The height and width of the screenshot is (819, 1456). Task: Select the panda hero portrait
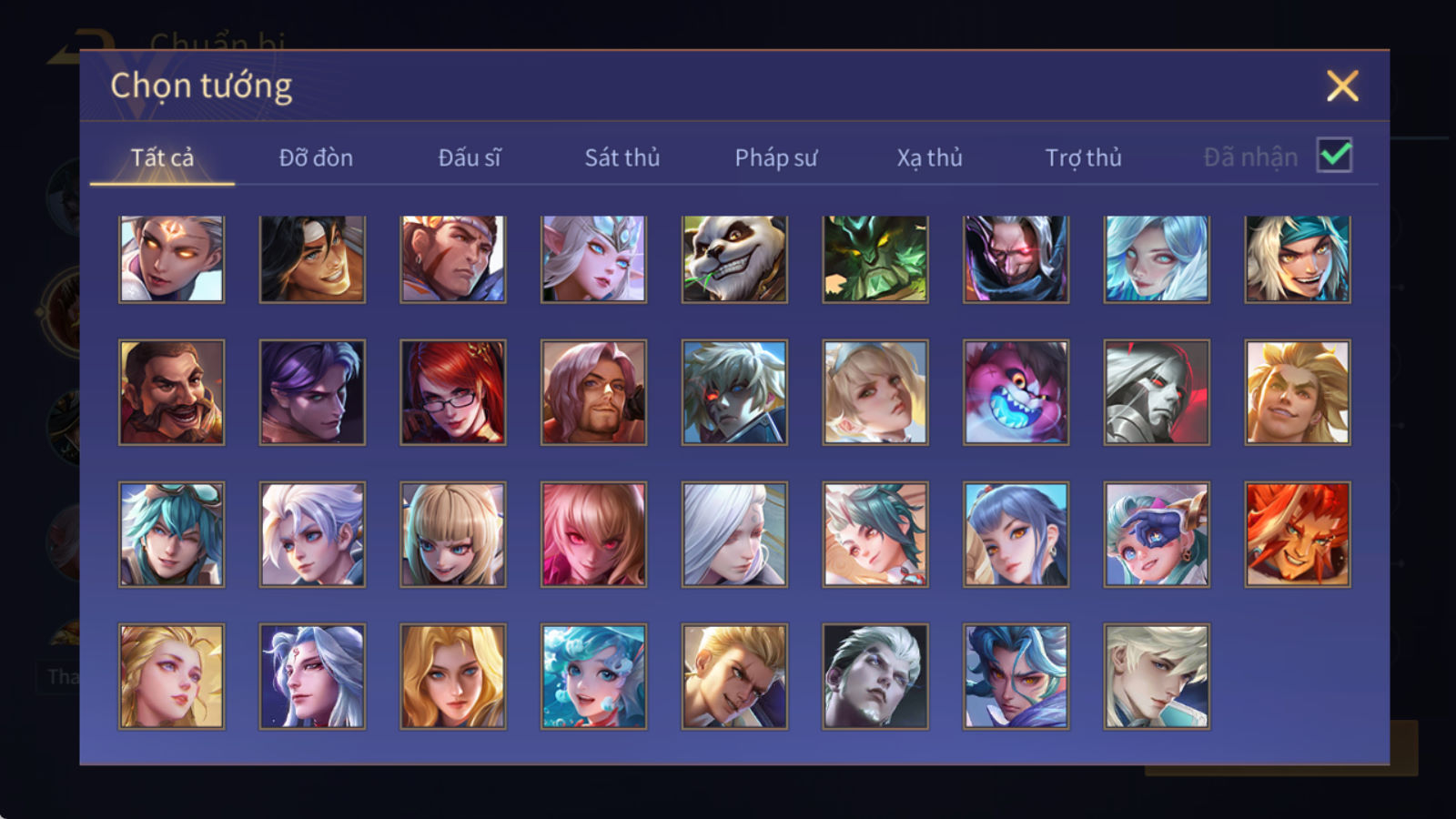point(734,259)
